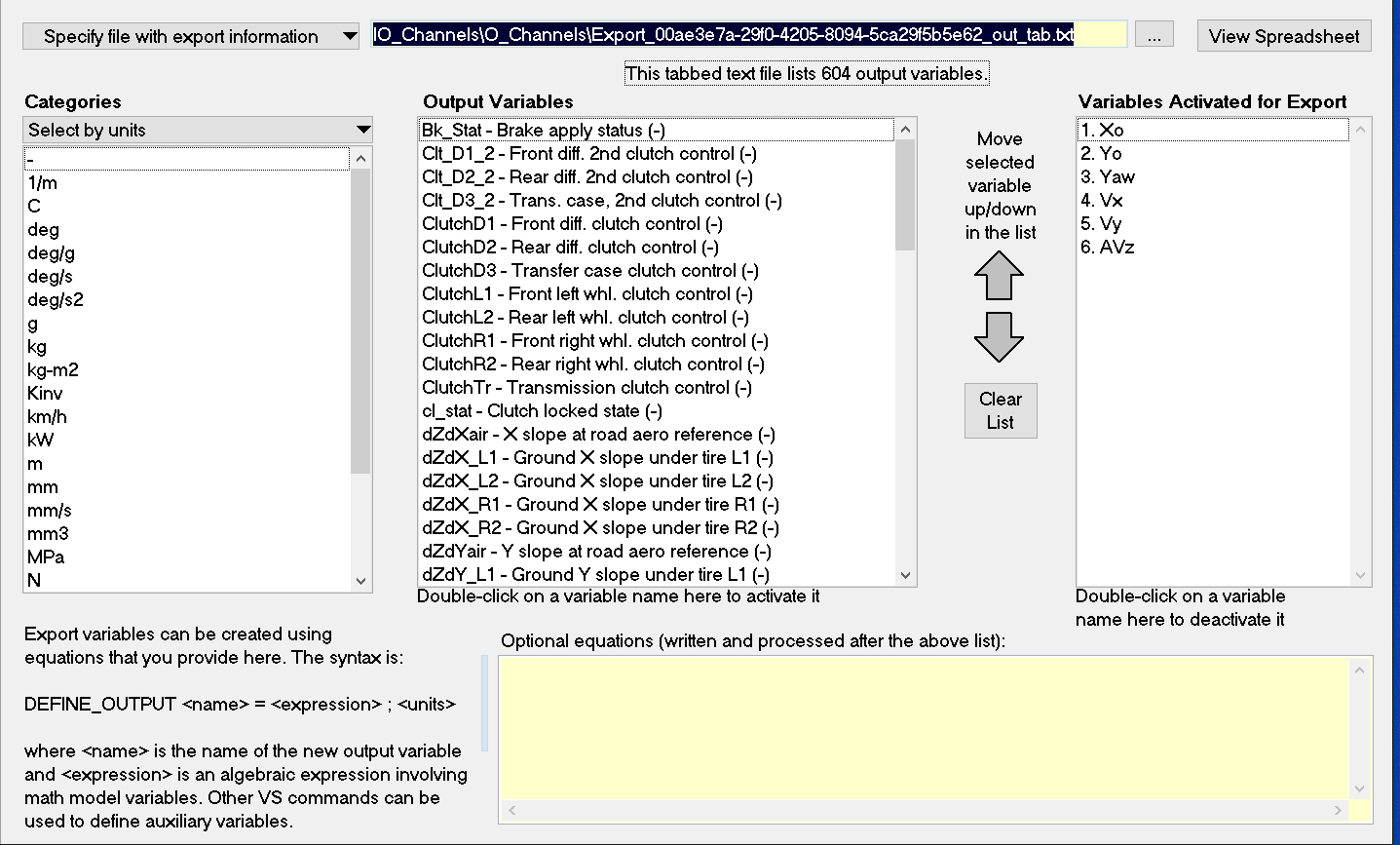Image resolution: width=1400 pixels, height=845 pixels.
Task: Open the View Spreadsheet button
Action: click(1284, 36)
